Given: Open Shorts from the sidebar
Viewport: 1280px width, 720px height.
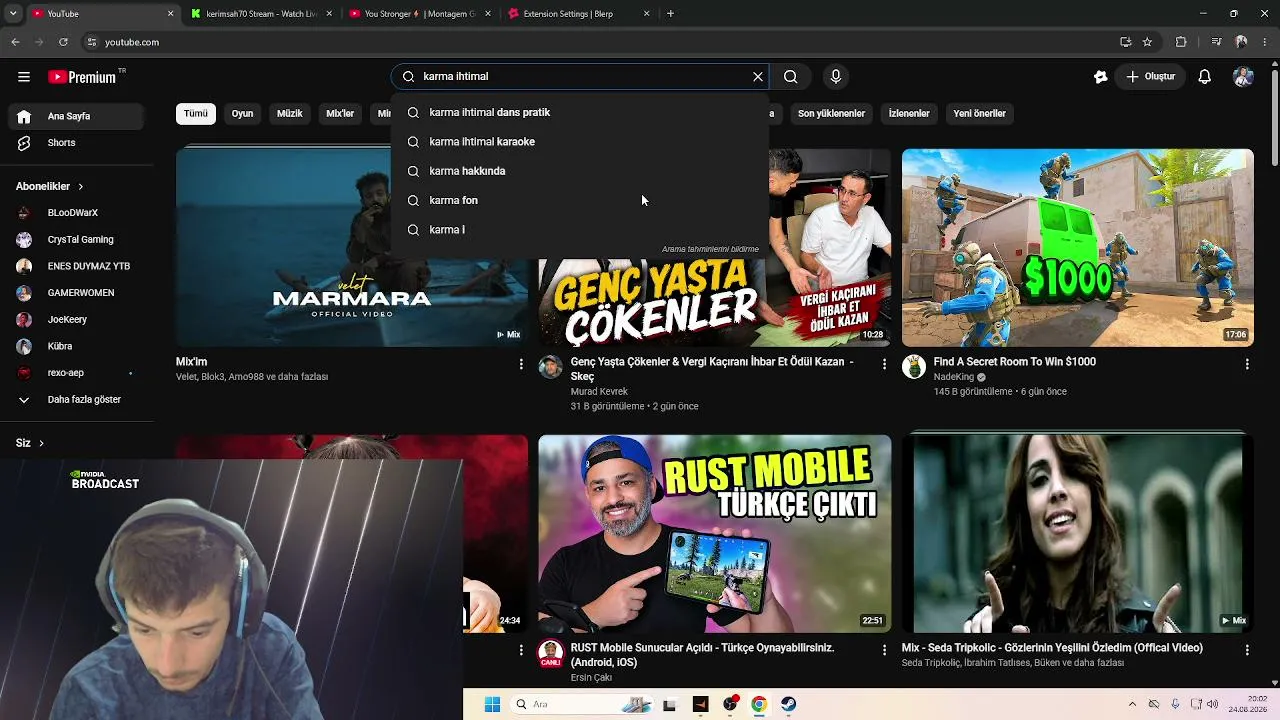Looking at the screenshot, I should [x=77, y=143].
